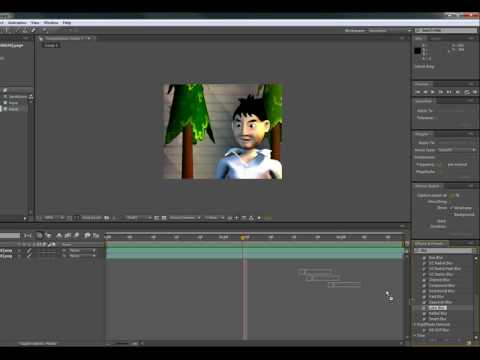Select Directional Blur effect
The height and width of the screenshot is (360, 480).
(x=441, y=291)
